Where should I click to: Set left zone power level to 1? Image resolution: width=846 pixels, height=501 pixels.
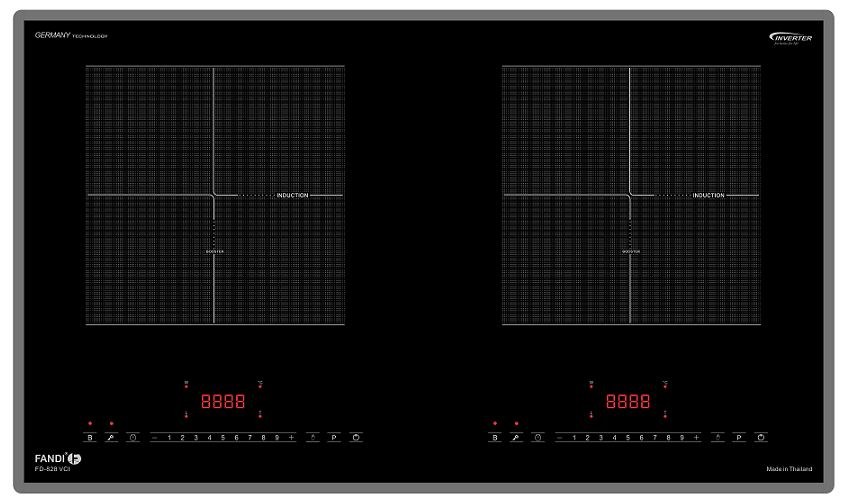[169, 438]
